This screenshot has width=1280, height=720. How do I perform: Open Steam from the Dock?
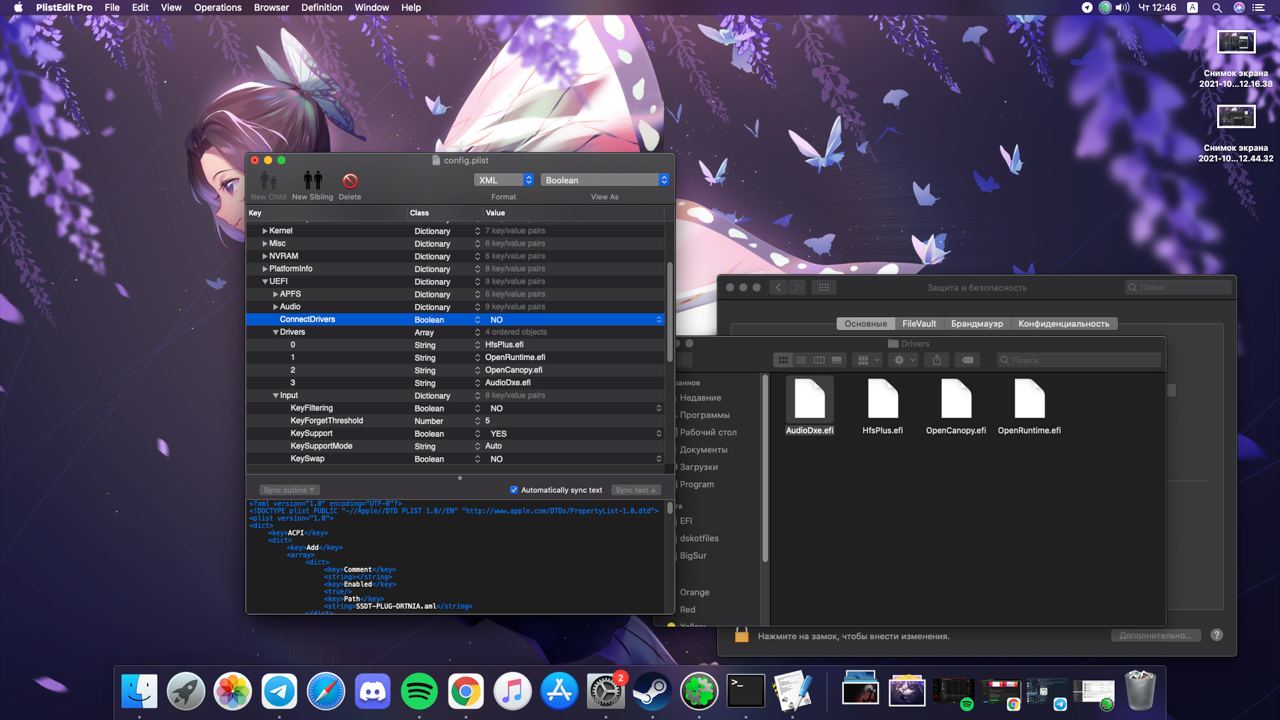(652, 691)
